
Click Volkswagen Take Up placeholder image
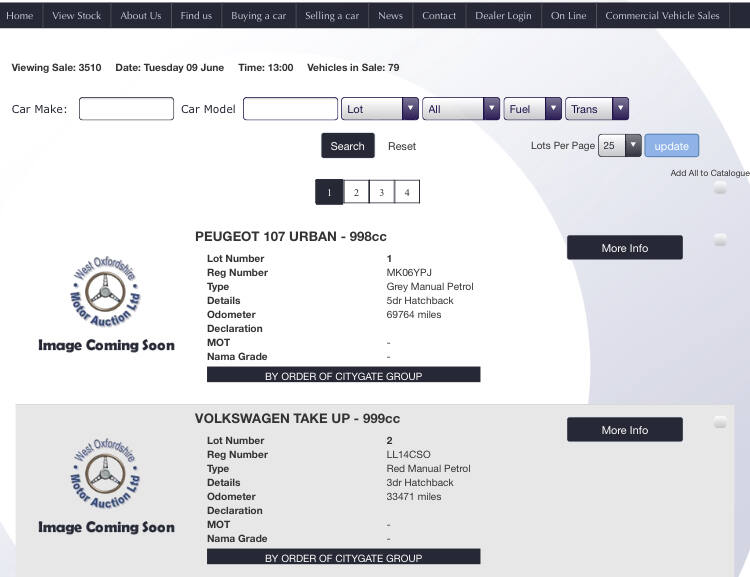[106, 485]
